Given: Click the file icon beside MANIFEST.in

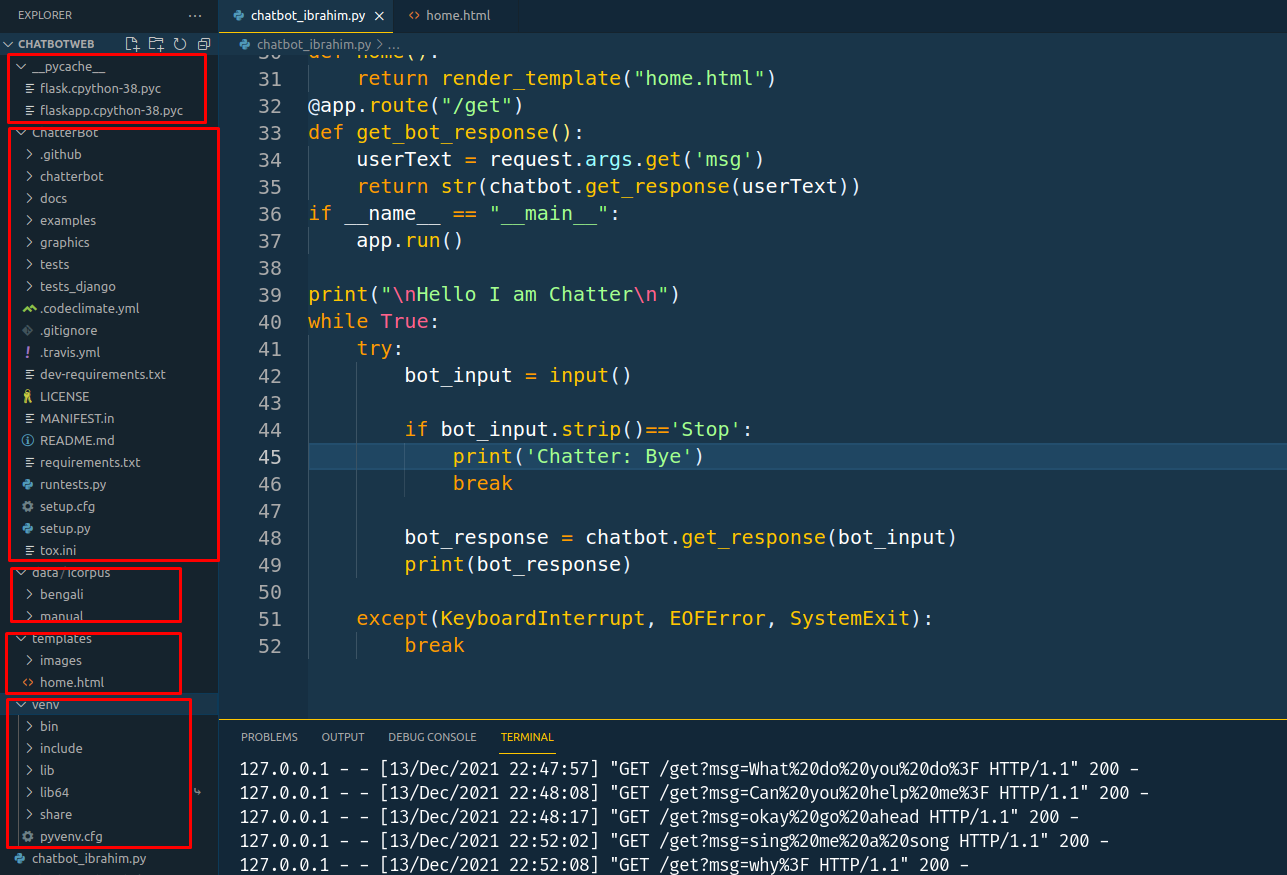Looking at the screenshot, I should click(28, 418).
